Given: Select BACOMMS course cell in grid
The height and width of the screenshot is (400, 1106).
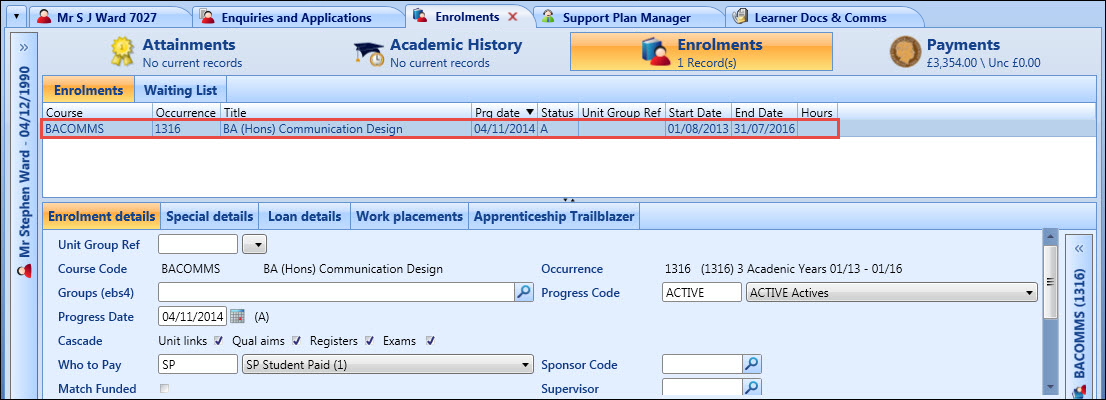Looking at the screenshot, I should coord(98,128).
